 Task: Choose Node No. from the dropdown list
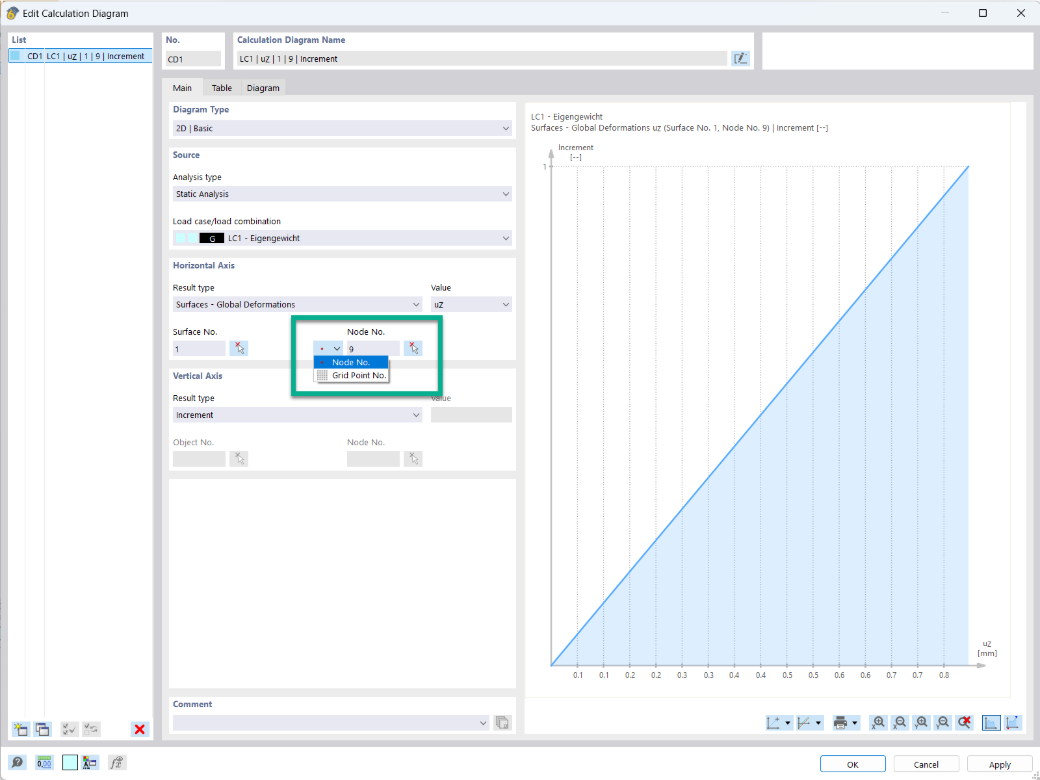pos(351,362)
